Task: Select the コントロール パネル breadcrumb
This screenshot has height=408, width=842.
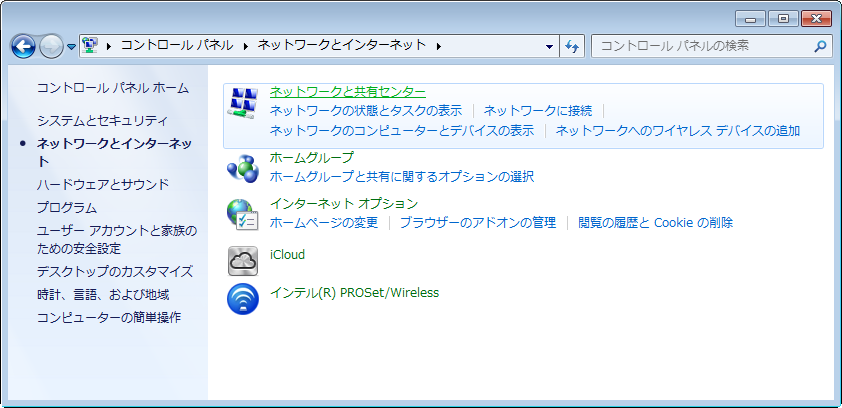Action: [177, 46]
